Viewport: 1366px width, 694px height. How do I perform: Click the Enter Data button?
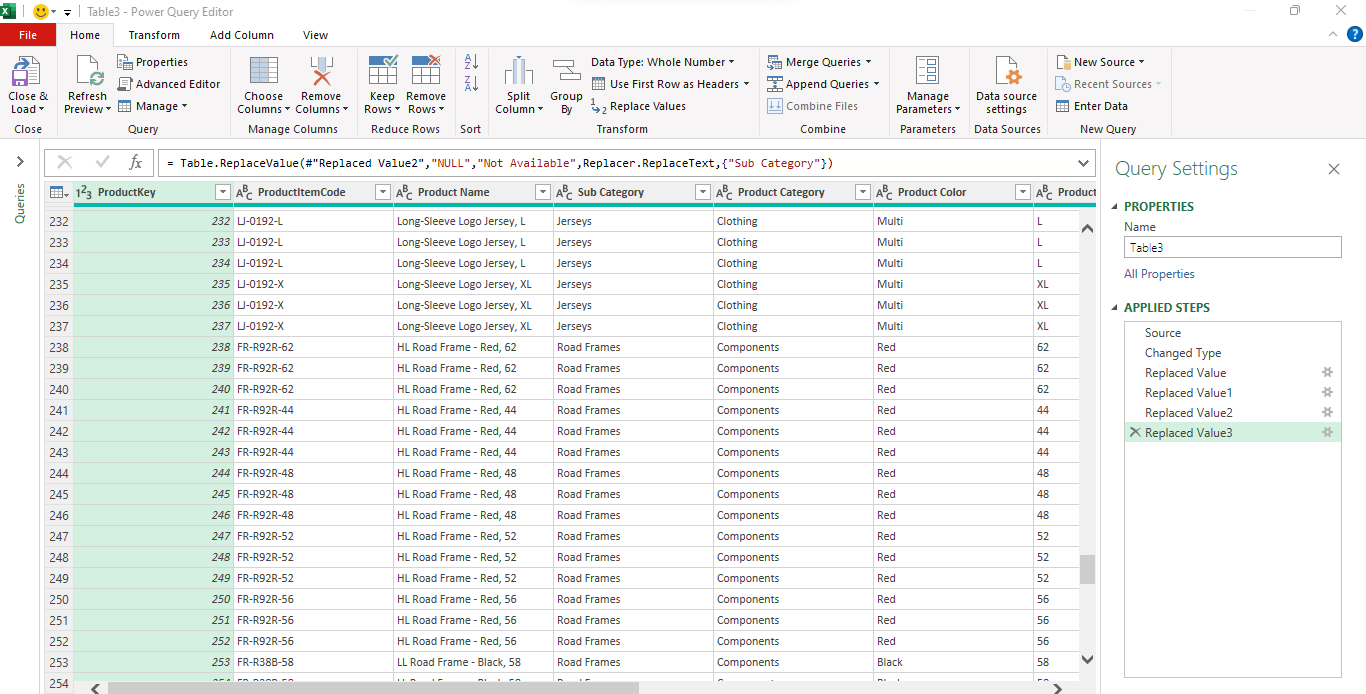1100,105
